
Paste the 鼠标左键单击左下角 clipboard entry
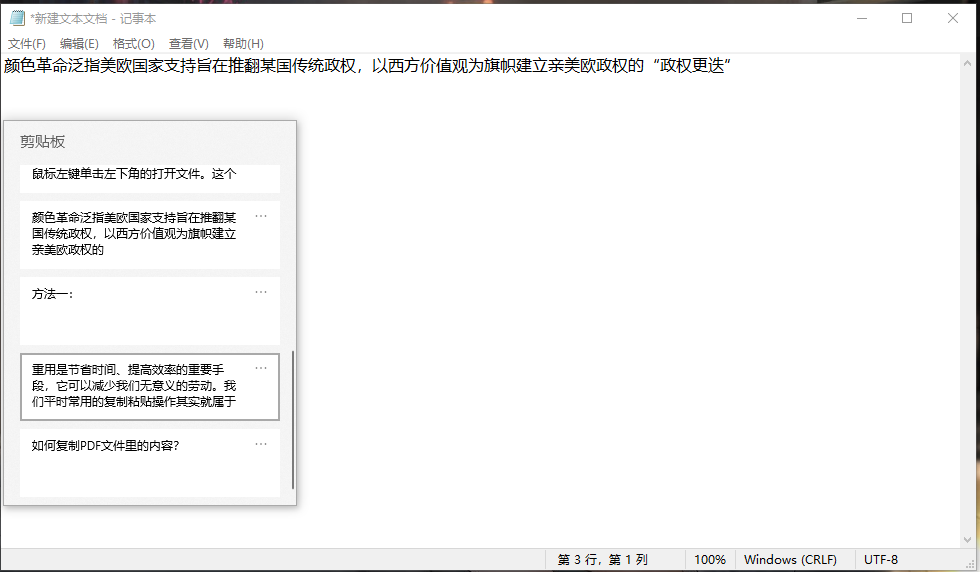click(150, 178)
